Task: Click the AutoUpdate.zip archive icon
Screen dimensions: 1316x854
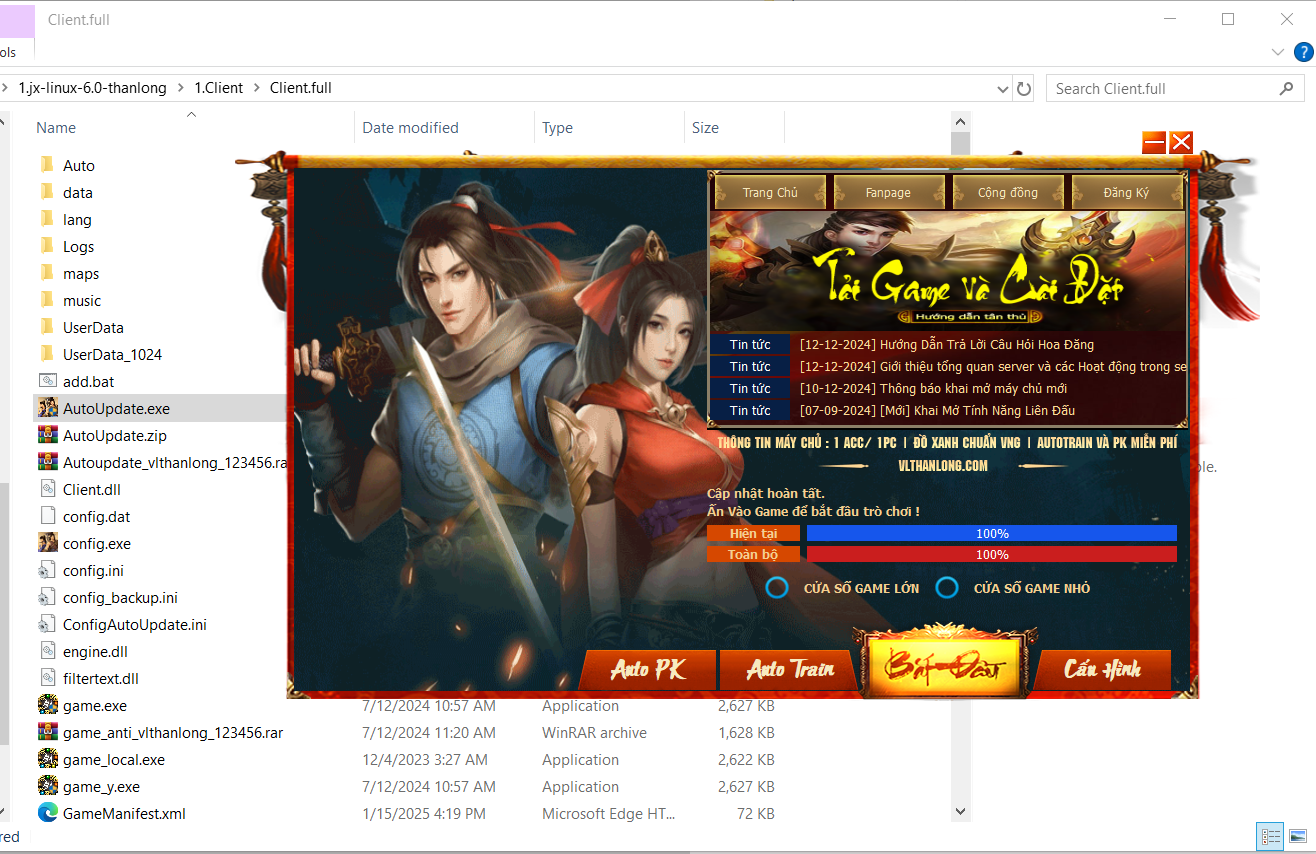Action: (47, 435)
